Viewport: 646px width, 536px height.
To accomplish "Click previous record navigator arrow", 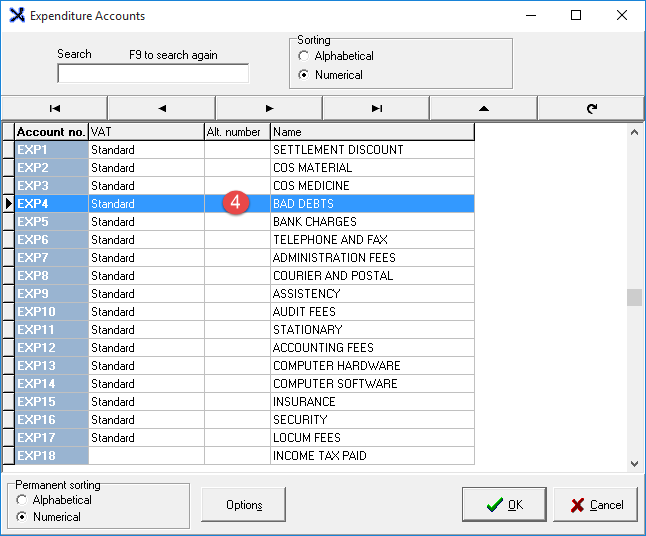I will (161, 108).
